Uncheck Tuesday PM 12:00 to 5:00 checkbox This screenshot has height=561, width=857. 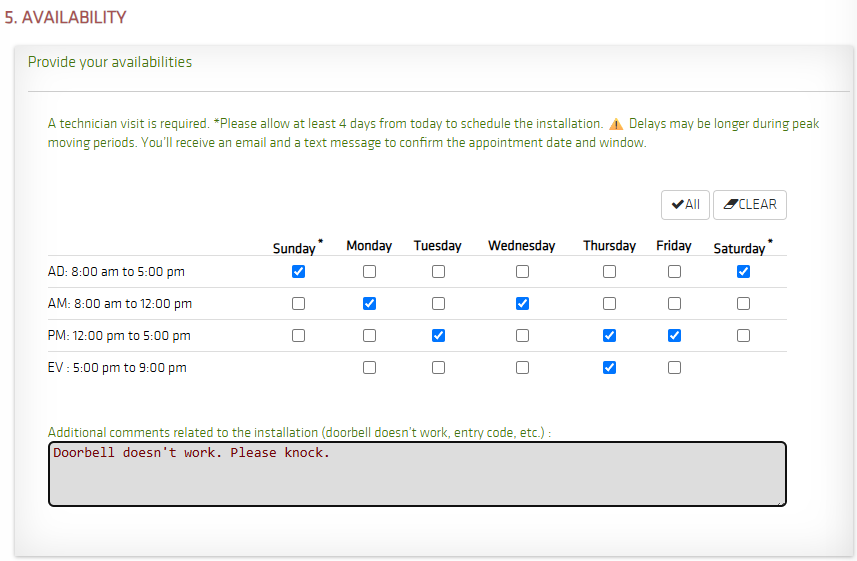tap(438, 336)
